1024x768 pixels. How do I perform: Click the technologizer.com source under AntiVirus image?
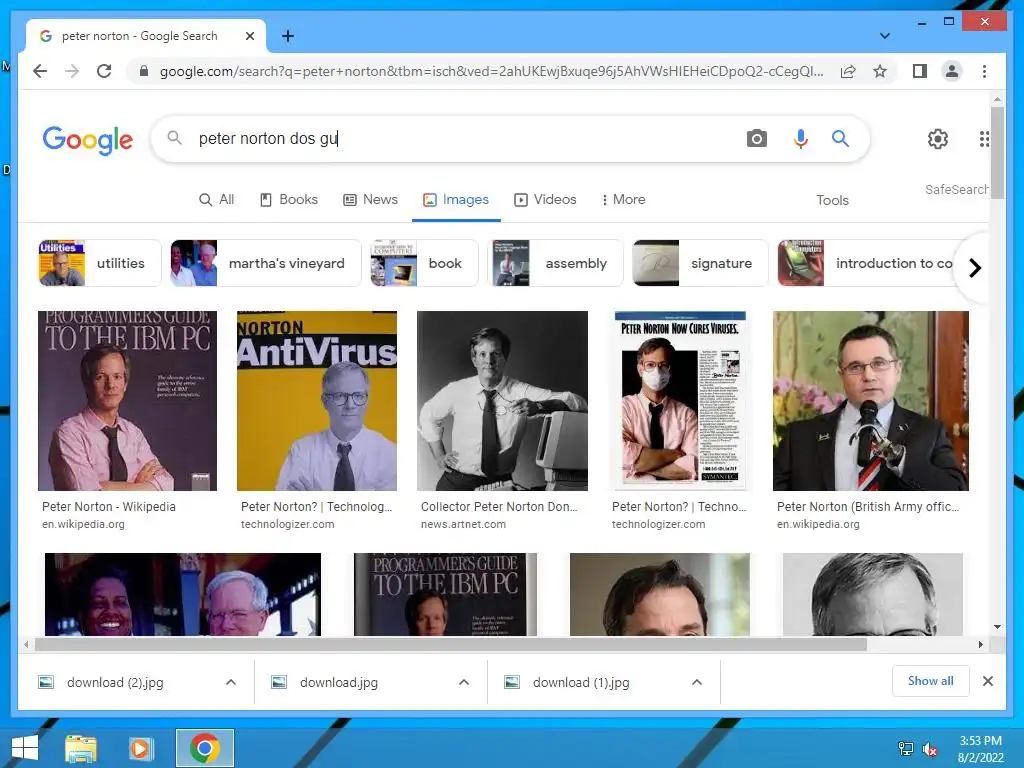pos(287,524)
